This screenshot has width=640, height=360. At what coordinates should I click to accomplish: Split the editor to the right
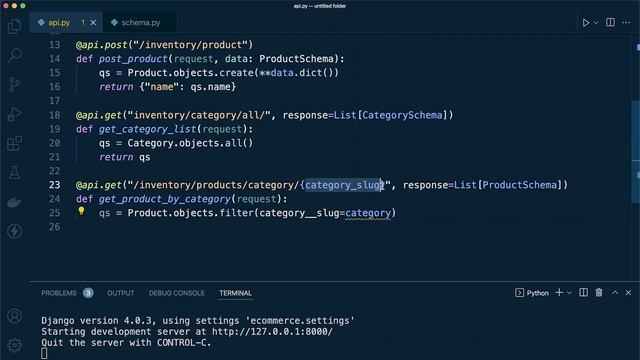610,22
